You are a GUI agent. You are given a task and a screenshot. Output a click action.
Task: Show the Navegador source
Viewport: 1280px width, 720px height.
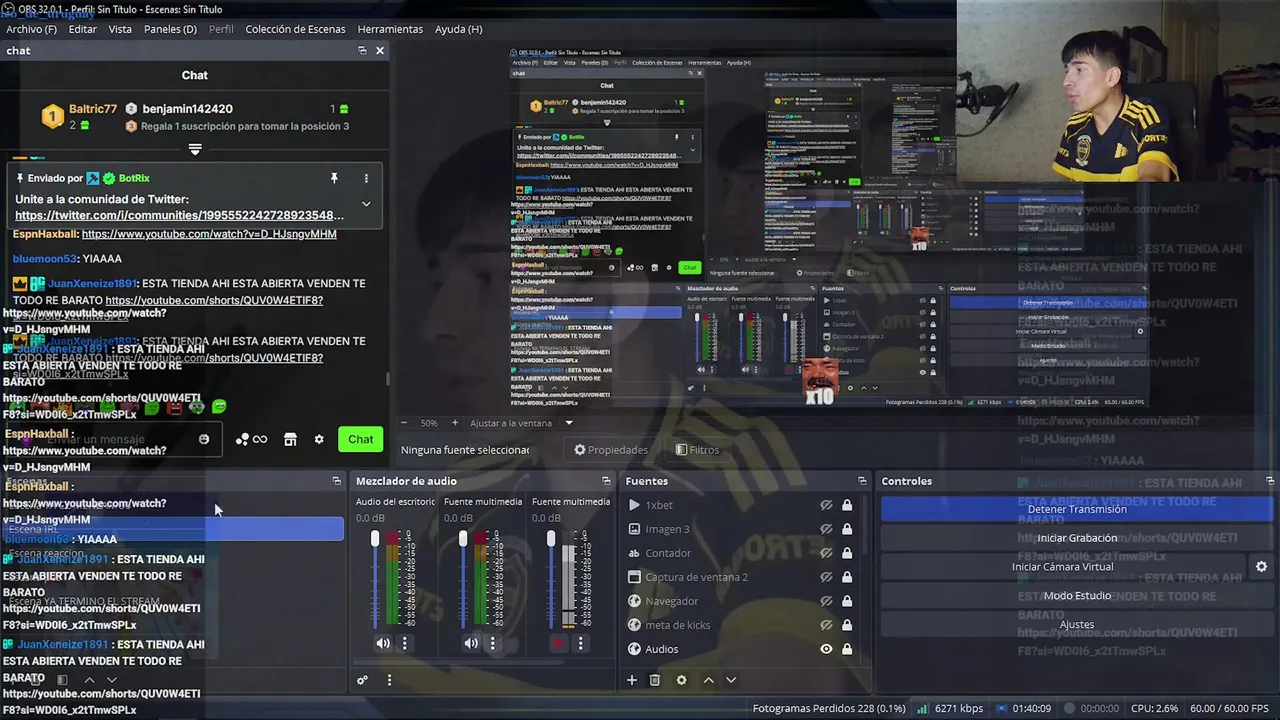pyautogui.click(x=826, y=601)
